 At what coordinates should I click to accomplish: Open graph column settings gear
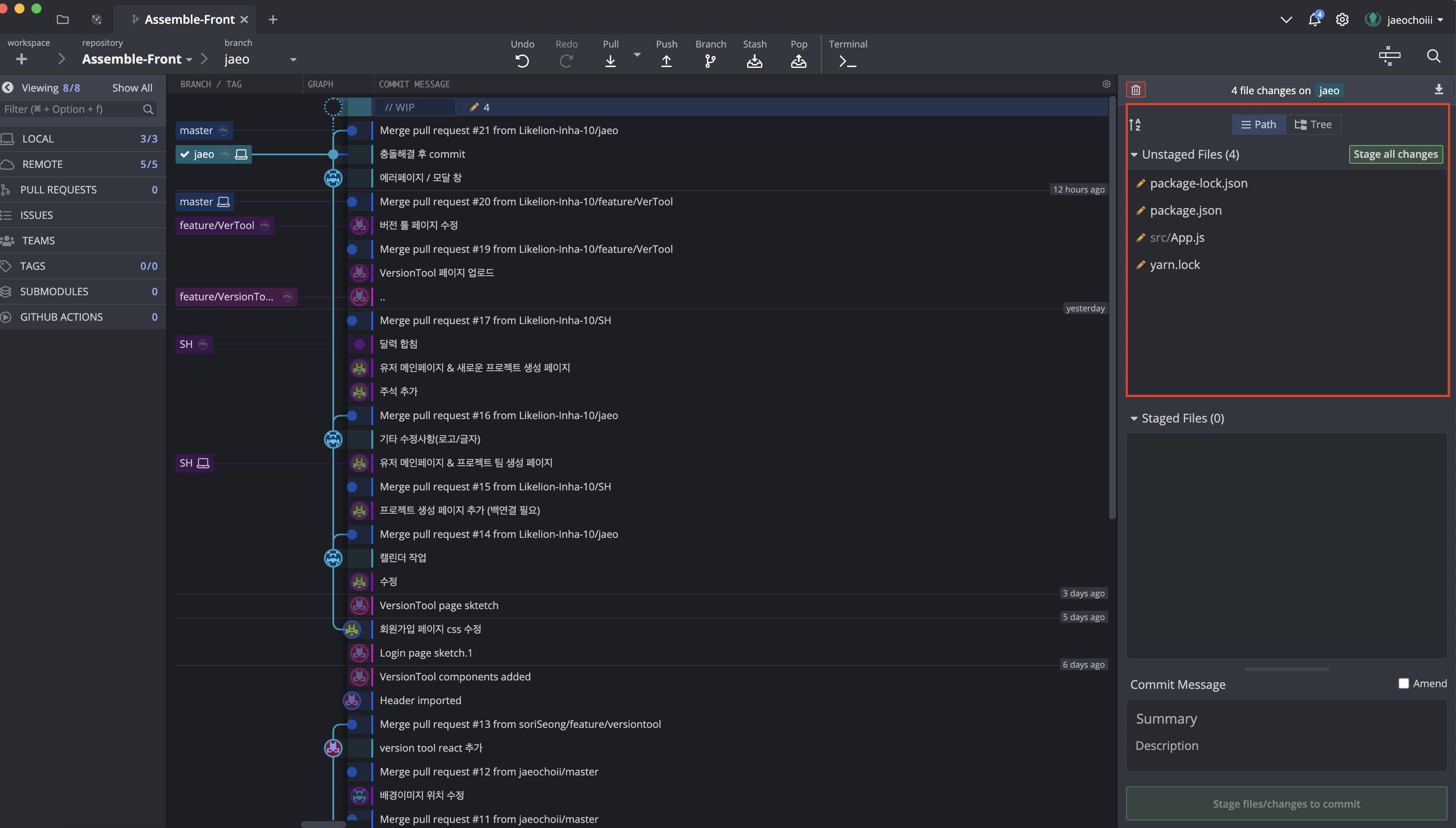click(1106, 84)
